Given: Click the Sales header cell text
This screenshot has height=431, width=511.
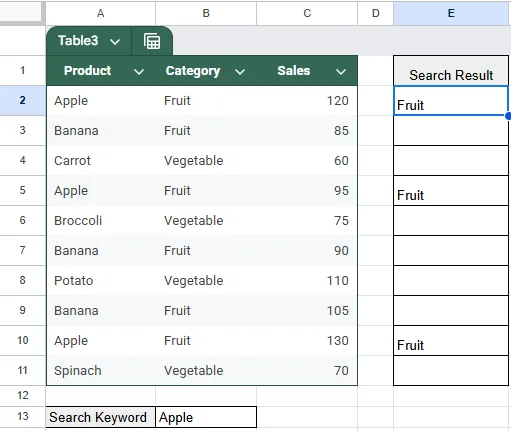Looking at the screenshot, I should (294, 71).
